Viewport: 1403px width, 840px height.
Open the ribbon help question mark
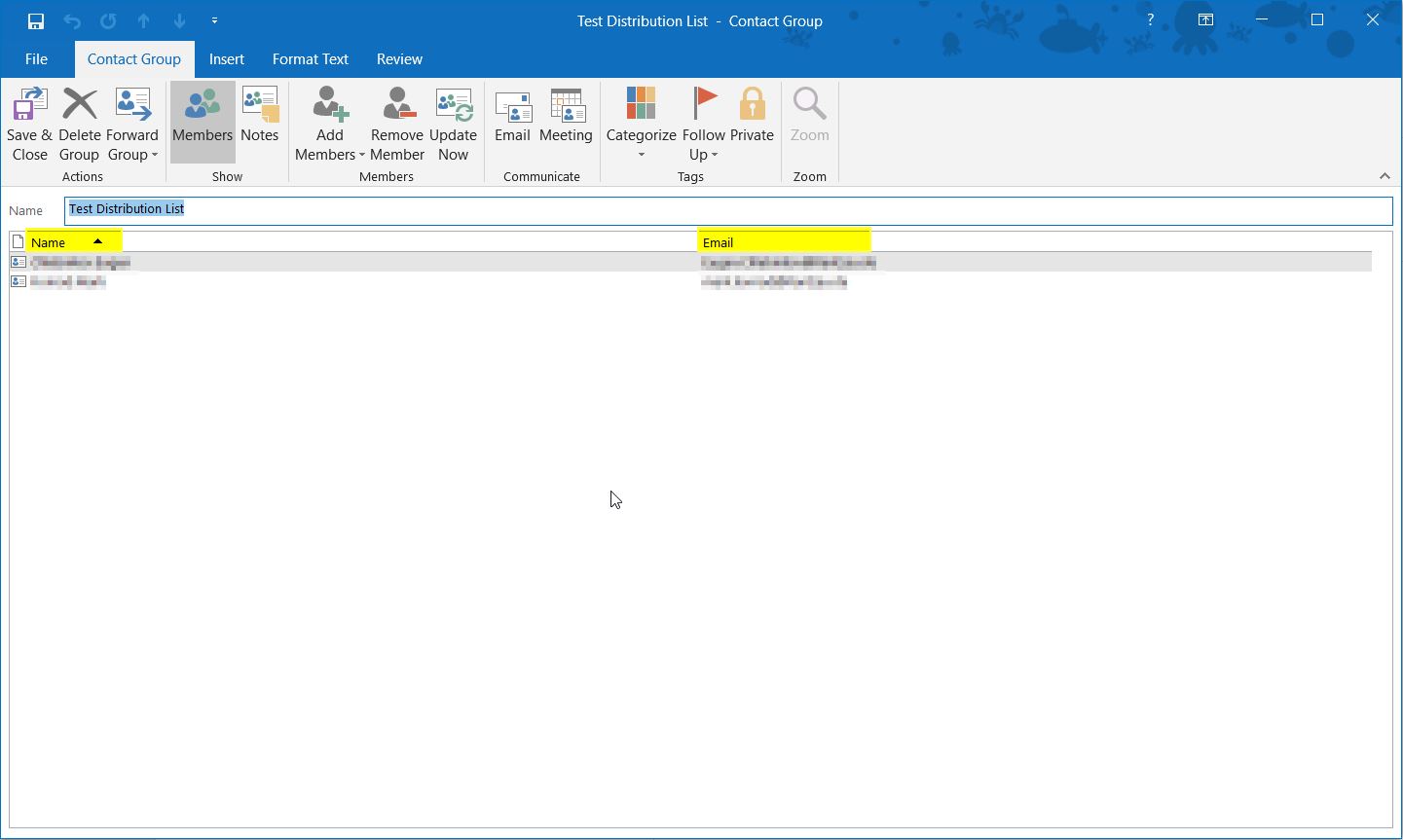1150,19
